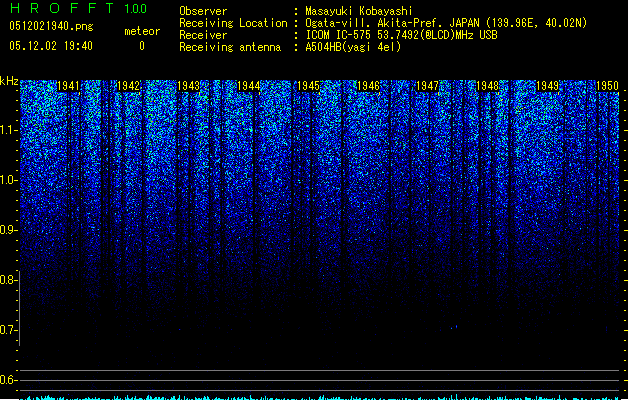Click the 1950 time marker

[607, 86]
